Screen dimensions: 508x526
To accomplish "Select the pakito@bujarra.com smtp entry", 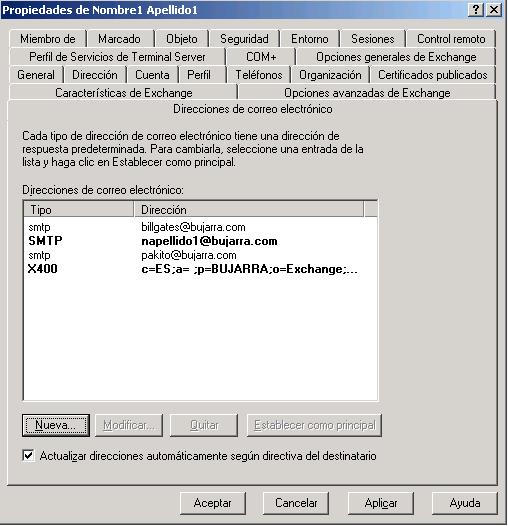I will point(201,255).
